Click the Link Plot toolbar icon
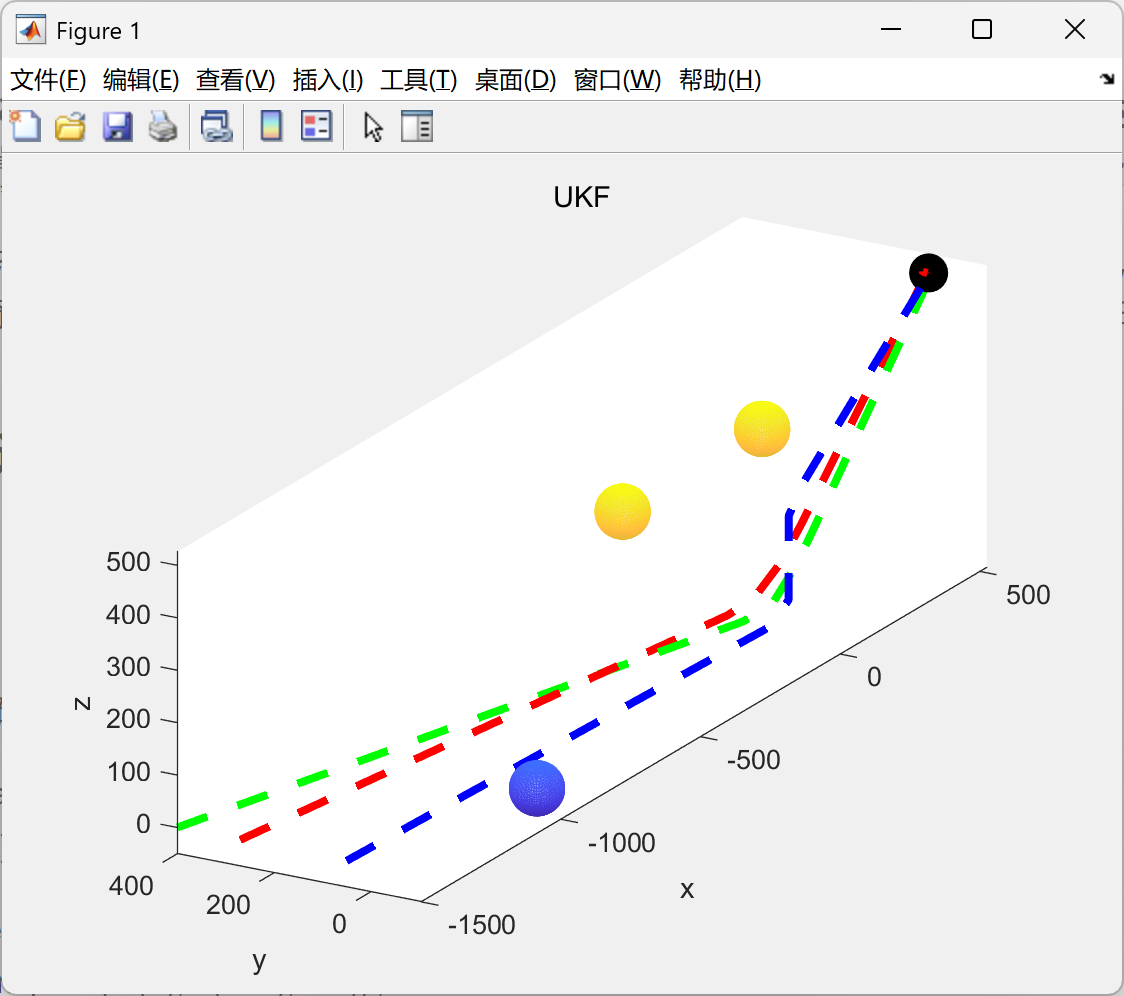This screenshot has height=996, width=1124. 216,127
